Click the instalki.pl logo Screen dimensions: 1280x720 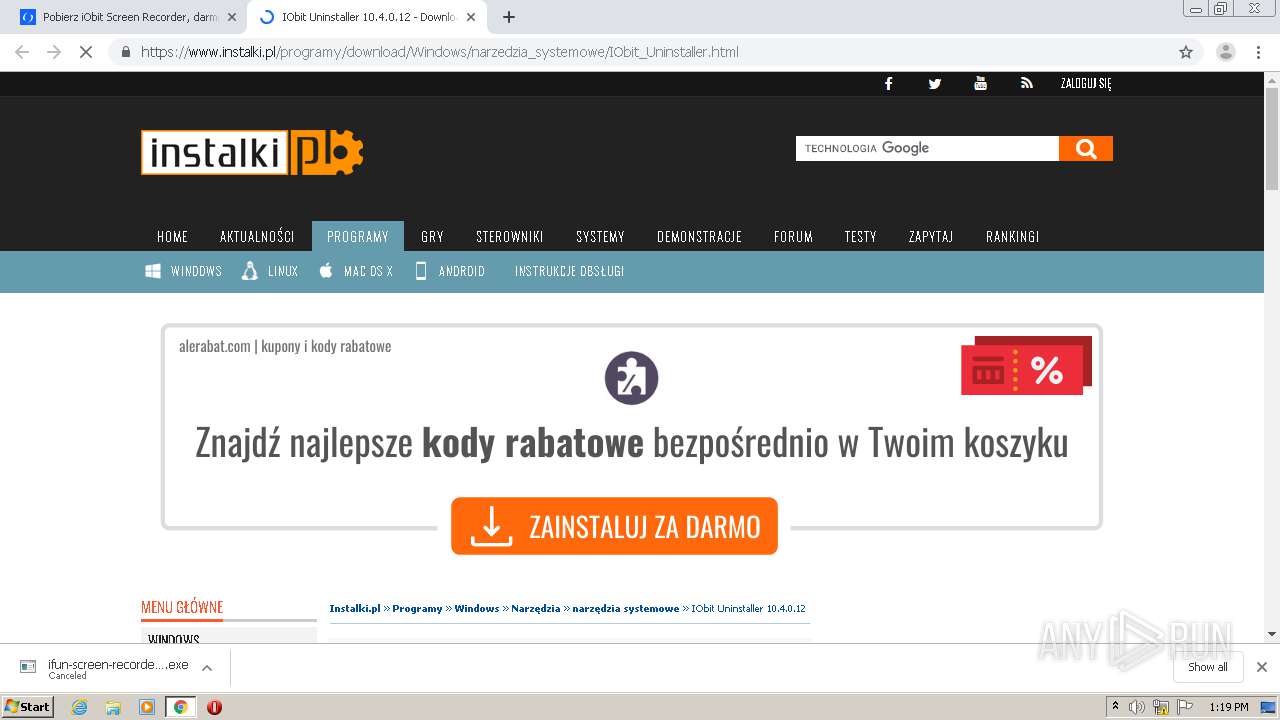[252, 153]
